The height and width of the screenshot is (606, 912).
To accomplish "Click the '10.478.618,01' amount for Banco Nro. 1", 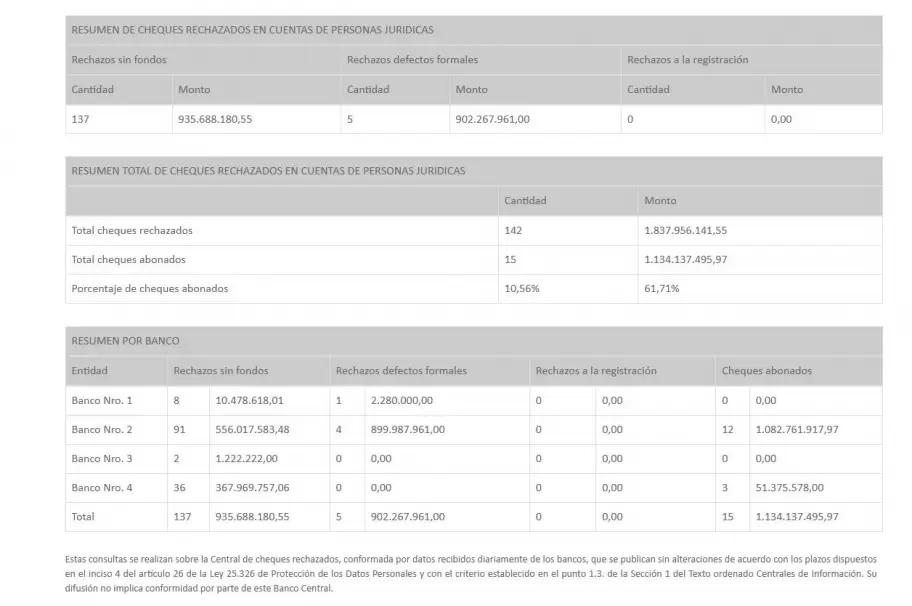I will [x=250, y=400].
